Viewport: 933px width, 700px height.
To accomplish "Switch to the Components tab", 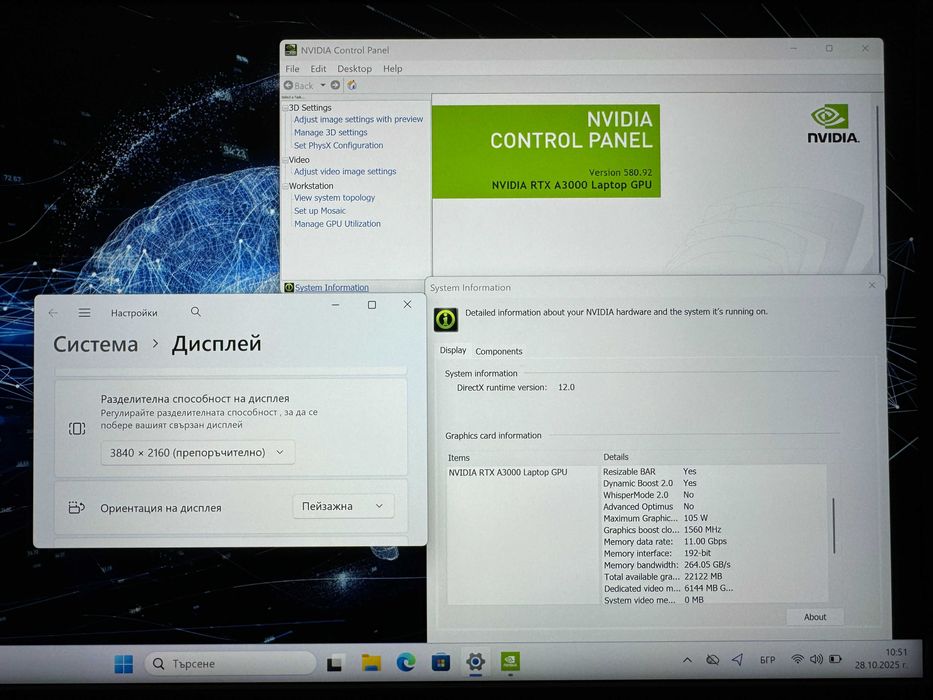I will point(499,352).
